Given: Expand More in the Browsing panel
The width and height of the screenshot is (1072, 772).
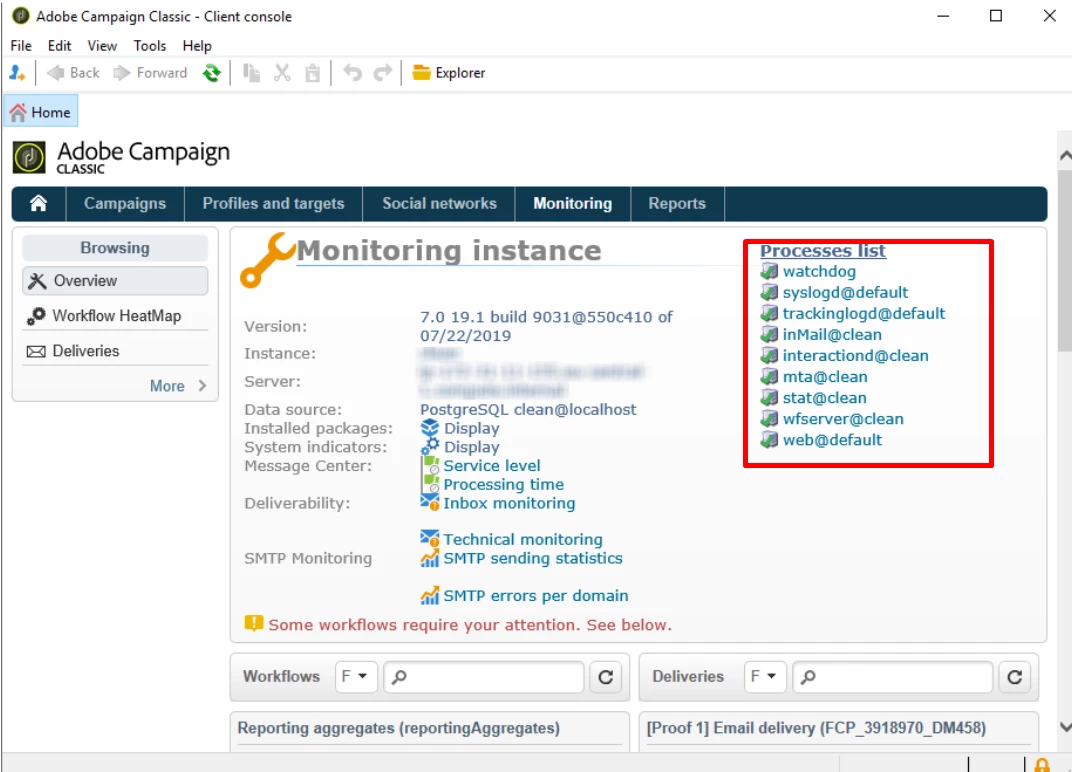Looking at the screenshot, I should (178, 386).
